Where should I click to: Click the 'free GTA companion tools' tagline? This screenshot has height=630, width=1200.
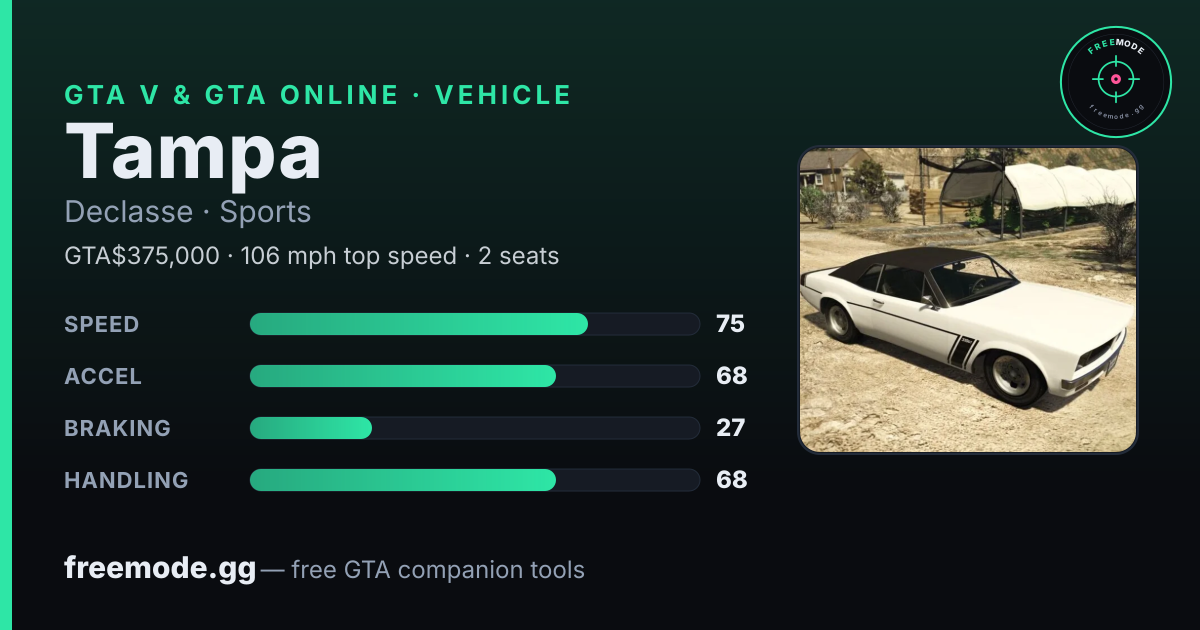(x=438, y=570)
